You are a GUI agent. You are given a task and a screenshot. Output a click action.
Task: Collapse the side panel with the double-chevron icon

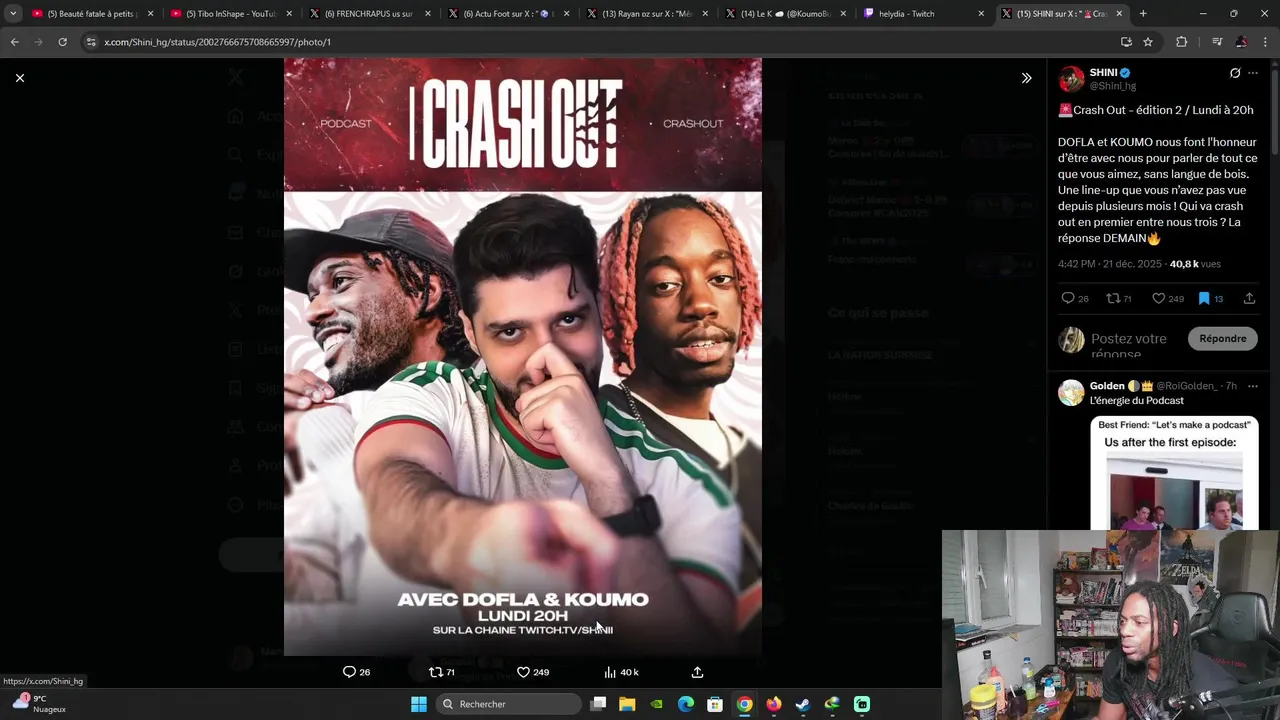coord(1026,78)
